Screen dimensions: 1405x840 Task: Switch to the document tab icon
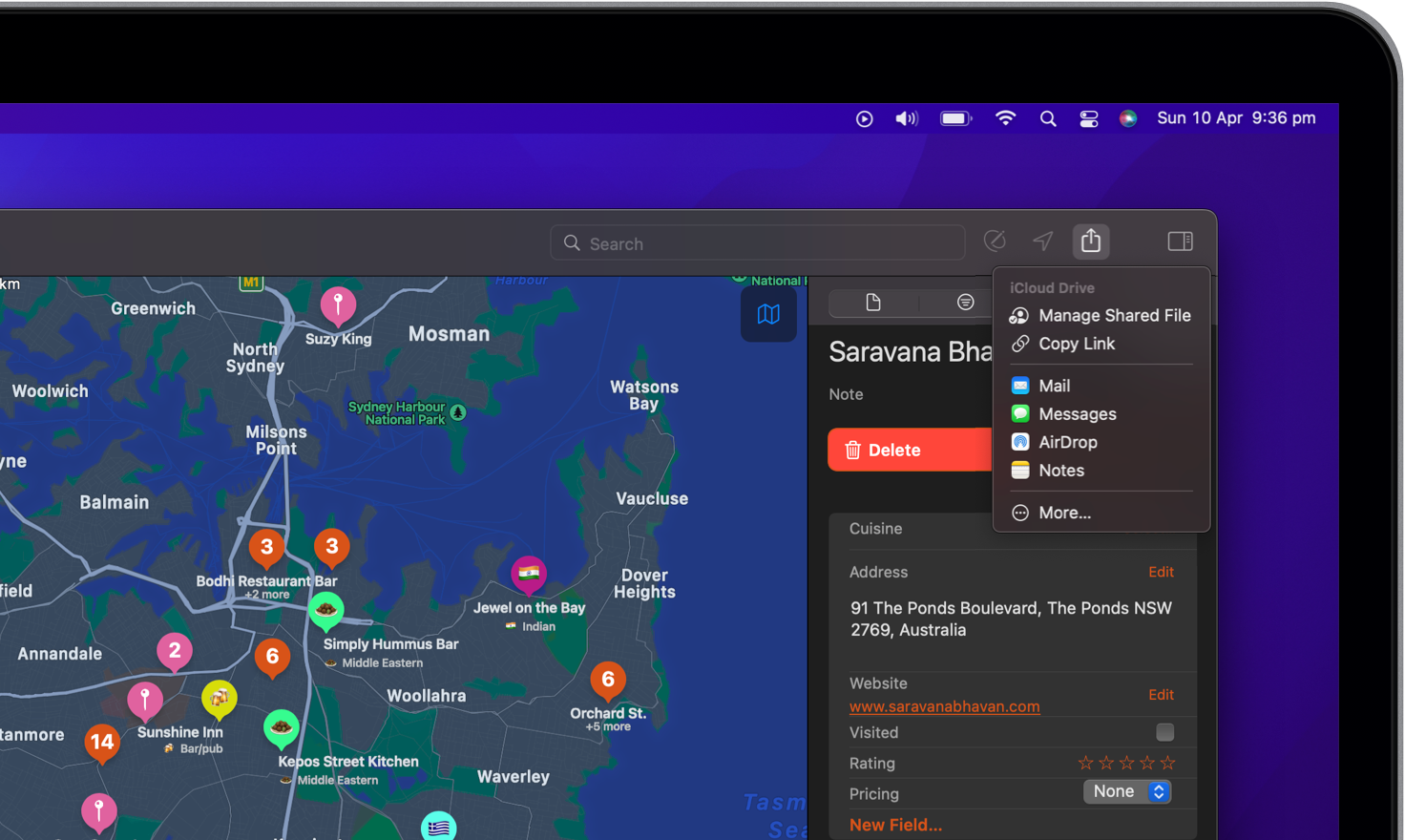click(873, 303)
